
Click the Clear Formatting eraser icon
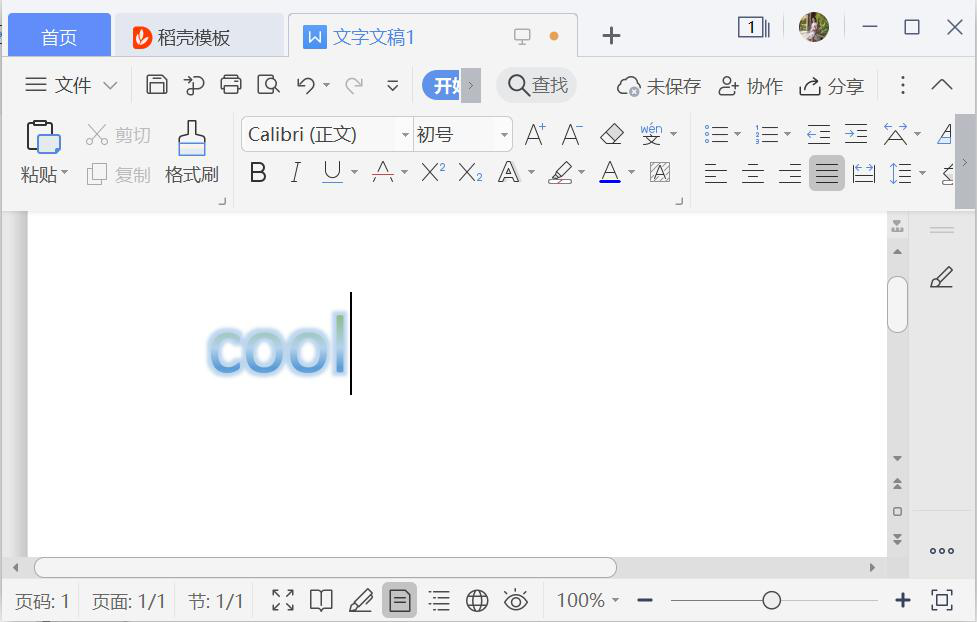(x=611, y=134)
